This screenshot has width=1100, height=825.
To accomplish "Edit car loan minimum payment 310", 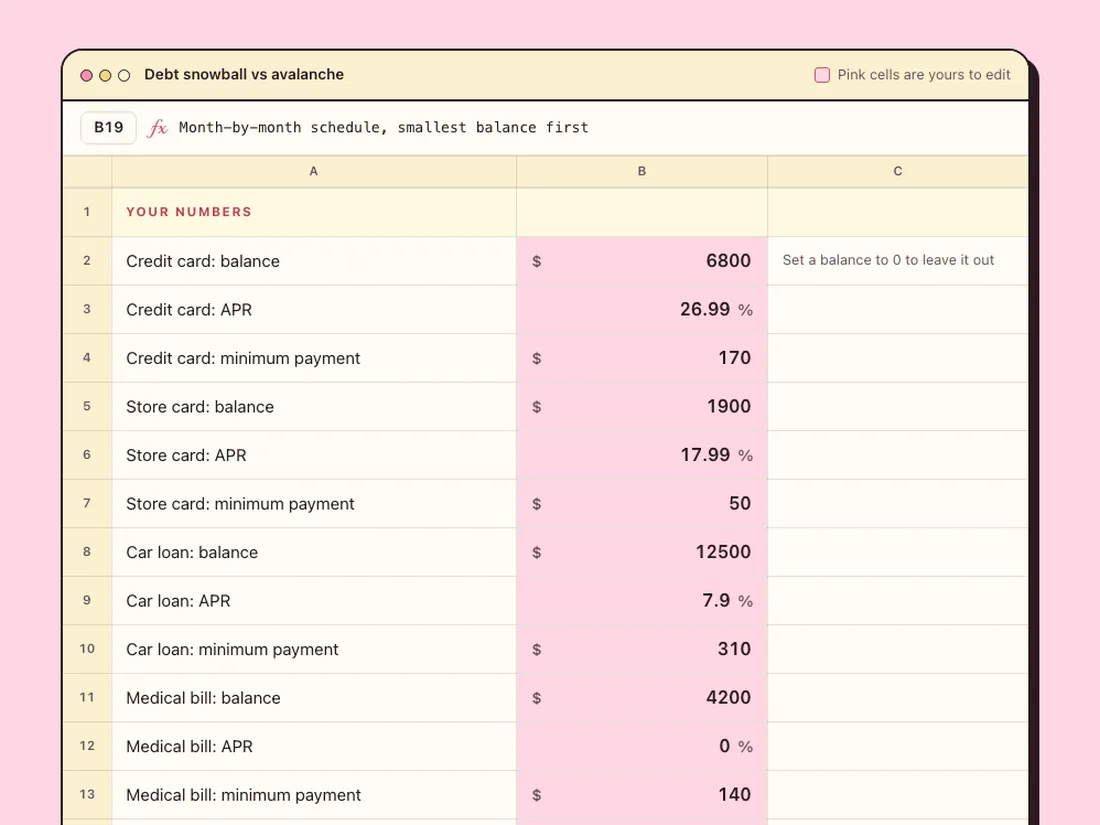I will (642, 649).
